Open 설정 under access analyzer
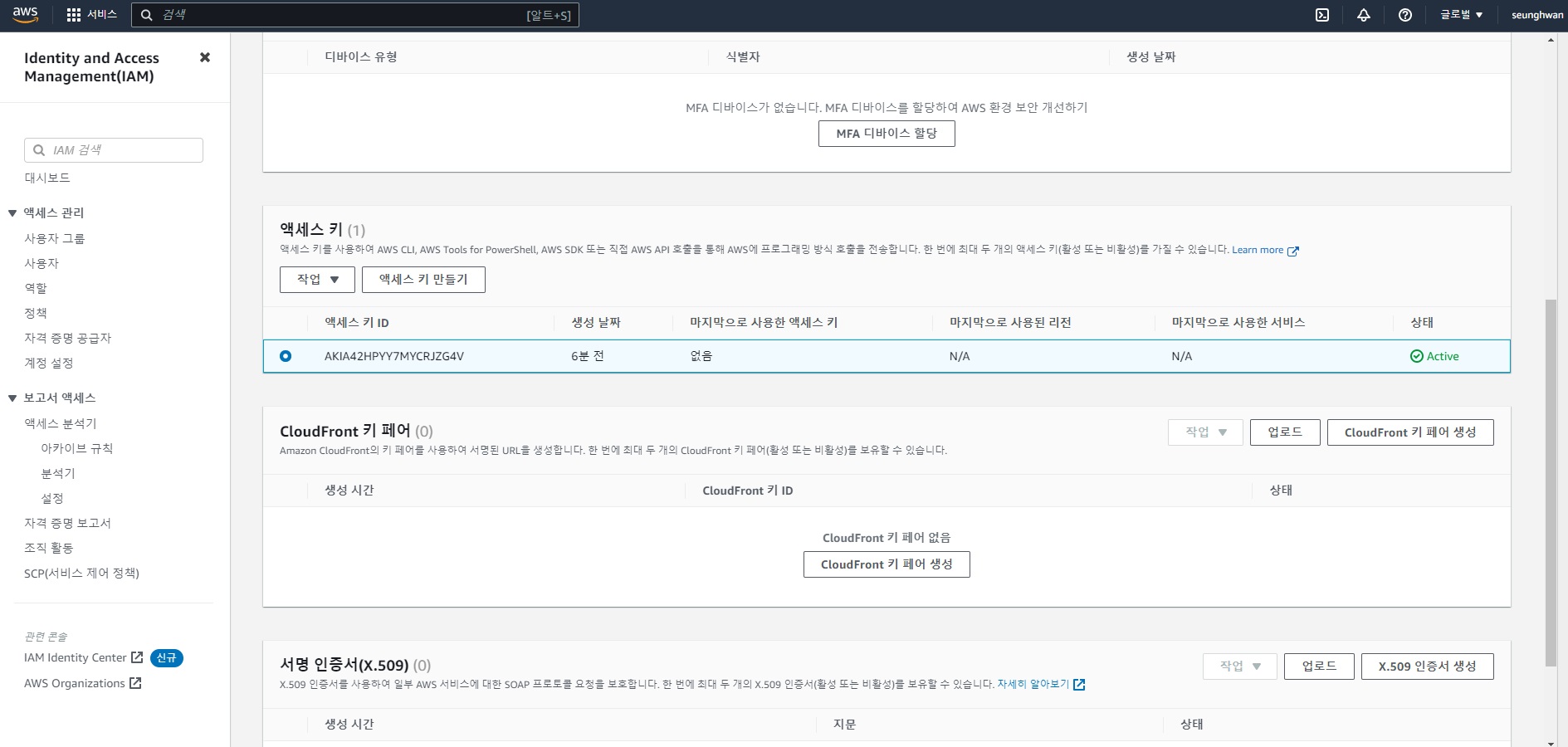 tap(52, 498)
